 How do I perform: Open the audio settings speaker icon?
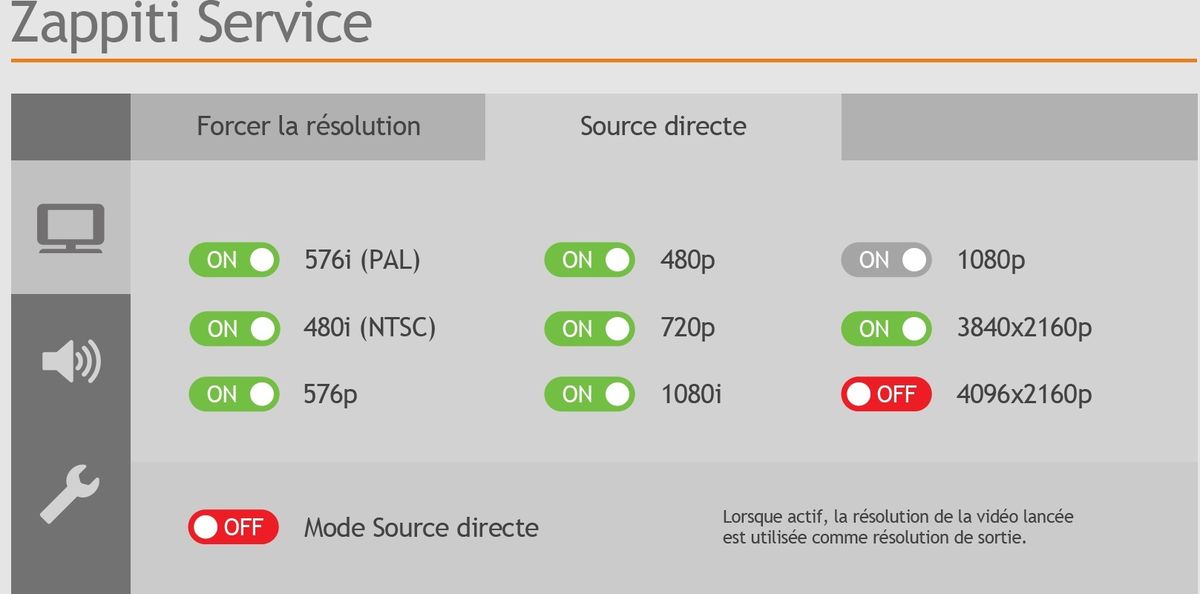tap(70, 362)
